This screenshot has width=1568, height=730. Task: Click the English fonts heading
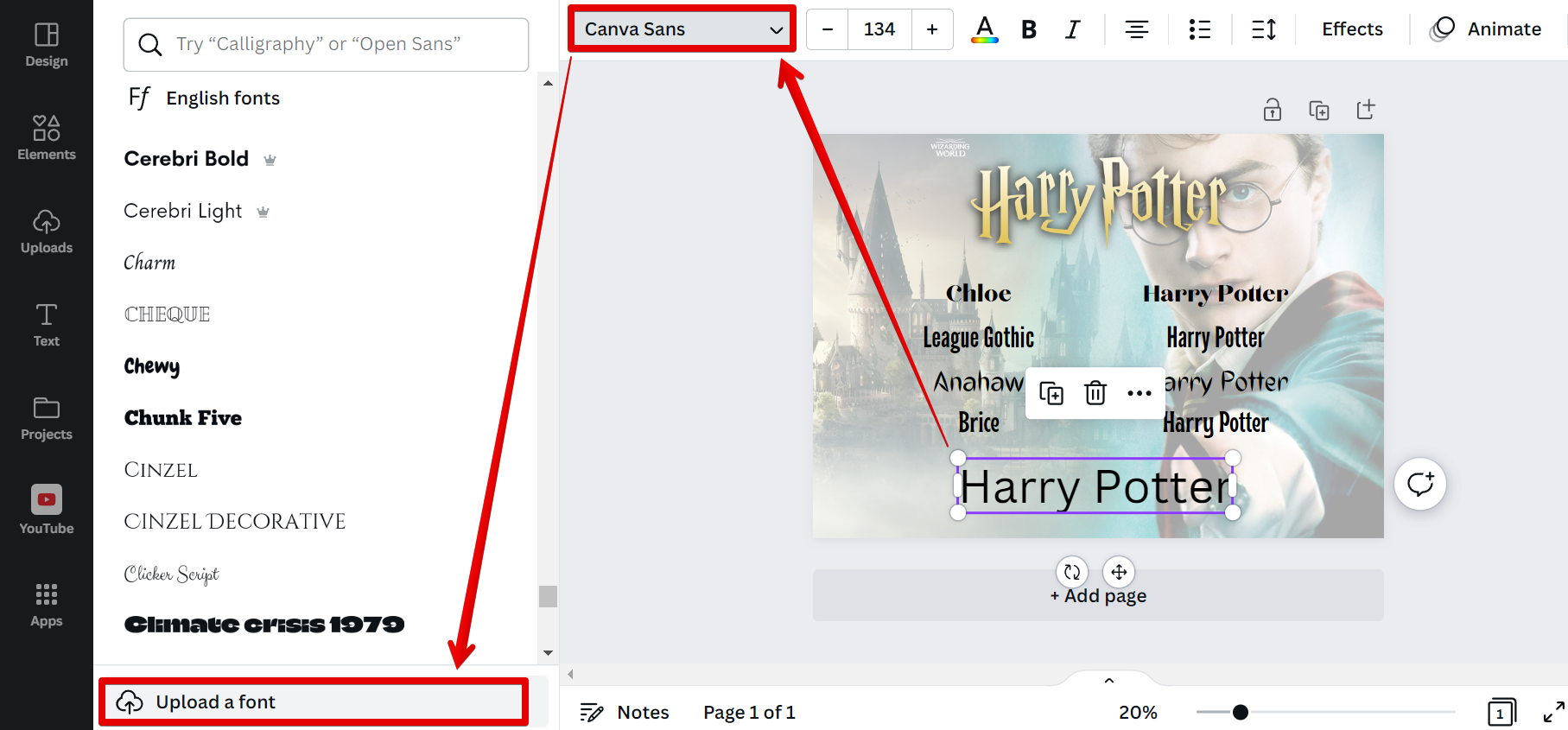(x=223, y=98)
